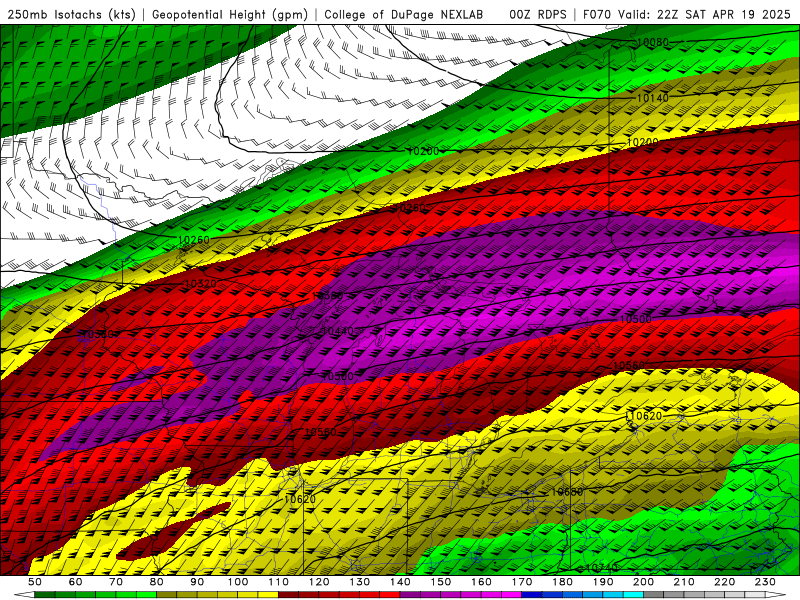Click the 10440 height contour label
The width and height of the screenshot is (800, 600).
[338, 331]
